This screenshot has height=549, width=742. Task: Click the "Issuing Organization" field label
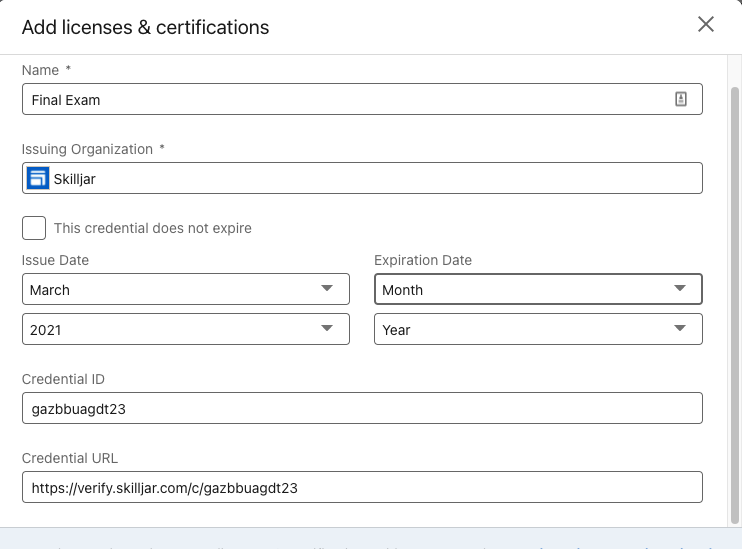[87, 149]
